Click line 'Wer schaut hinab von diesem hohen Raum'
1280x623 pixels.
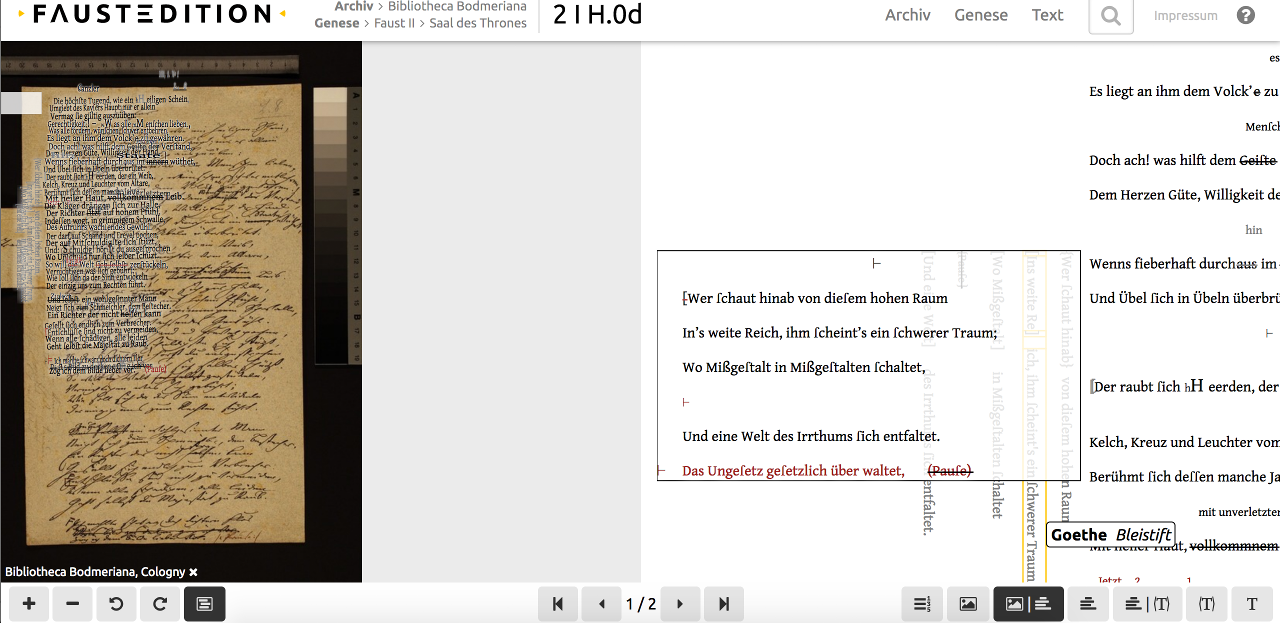click(815, 298)
